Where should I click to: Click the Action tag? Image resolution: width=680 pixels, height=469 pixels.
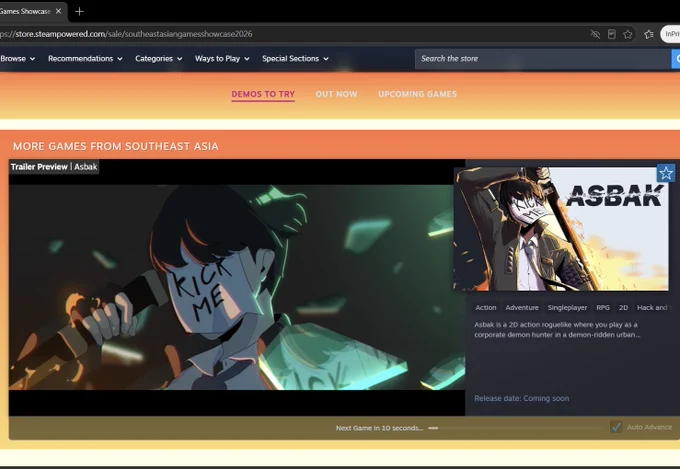coord(486,308)
